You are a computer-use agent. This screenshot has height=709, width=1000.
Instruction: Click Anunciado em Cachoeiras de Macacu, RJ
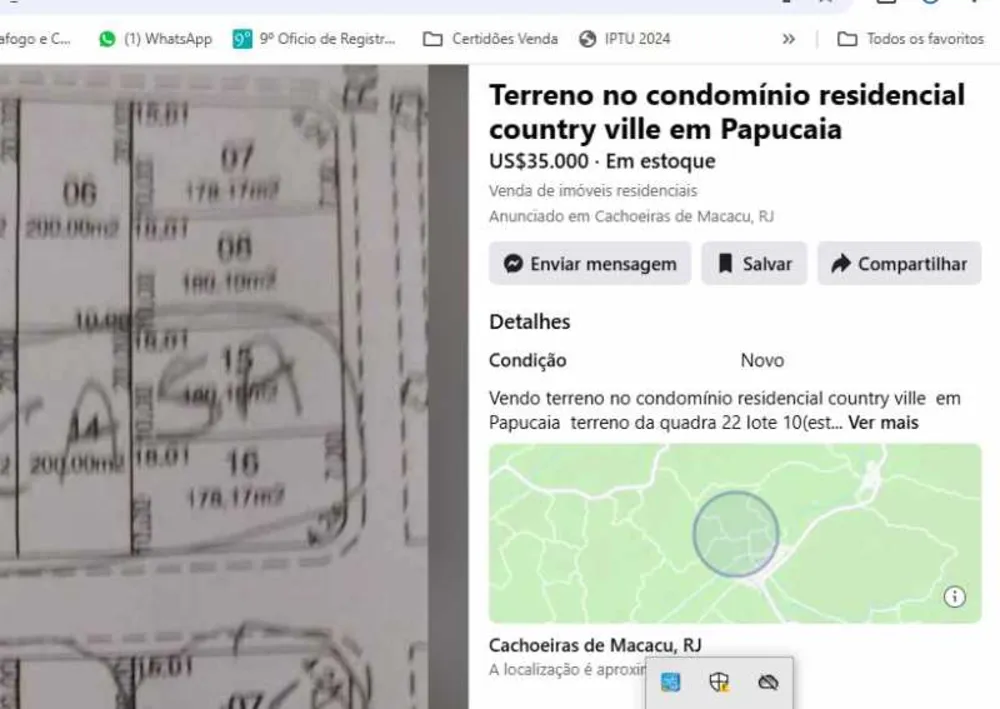631,216
